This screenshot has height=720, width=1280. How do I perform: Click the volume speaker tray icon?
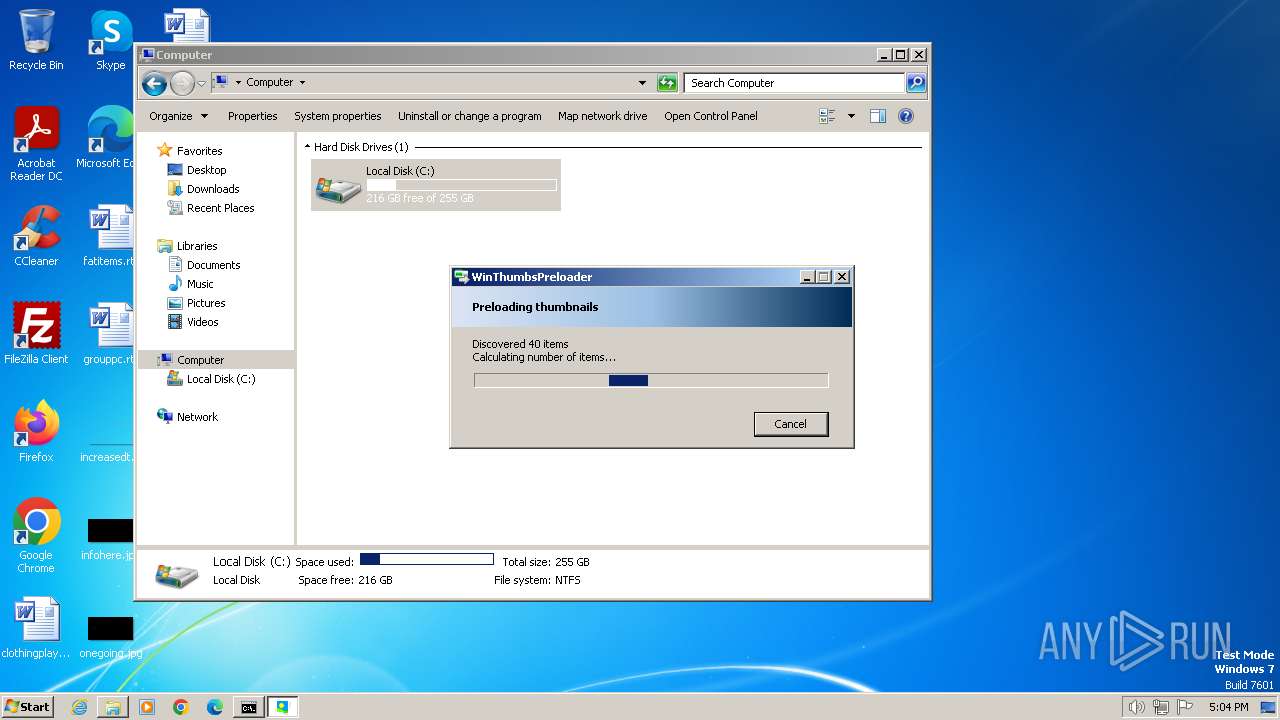pyautogui.click(x=1136, y=707)
